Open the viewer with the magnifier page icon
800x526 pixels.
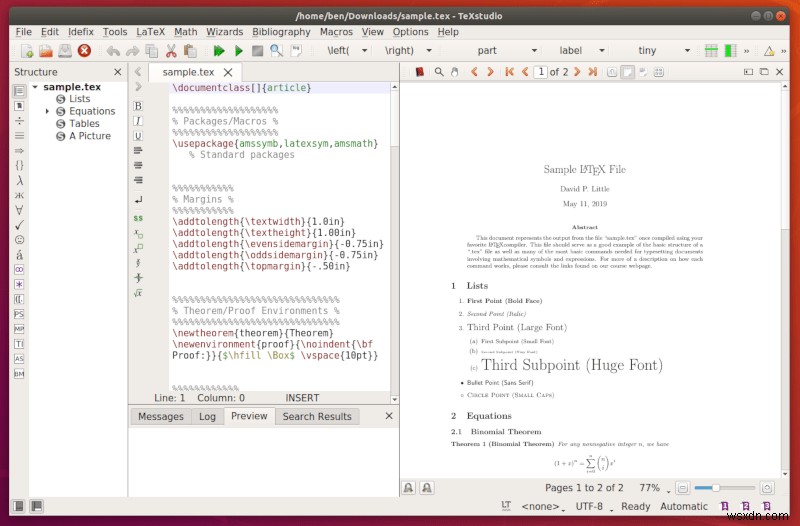[277, 51]
